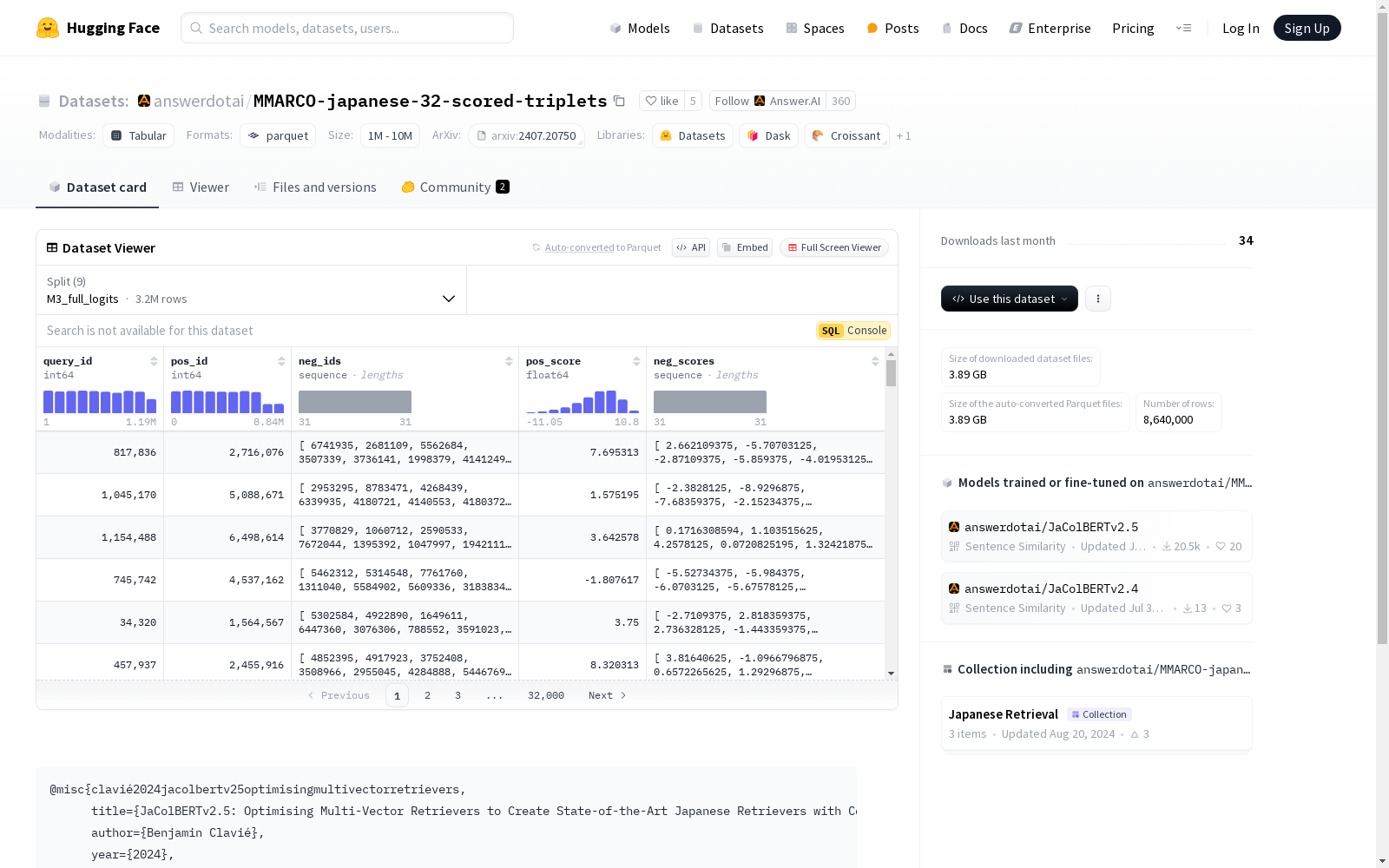Viewport: 1389px width, 868px height.
Task: Click sort icon on pos_id column
Action: pos(281,361)
